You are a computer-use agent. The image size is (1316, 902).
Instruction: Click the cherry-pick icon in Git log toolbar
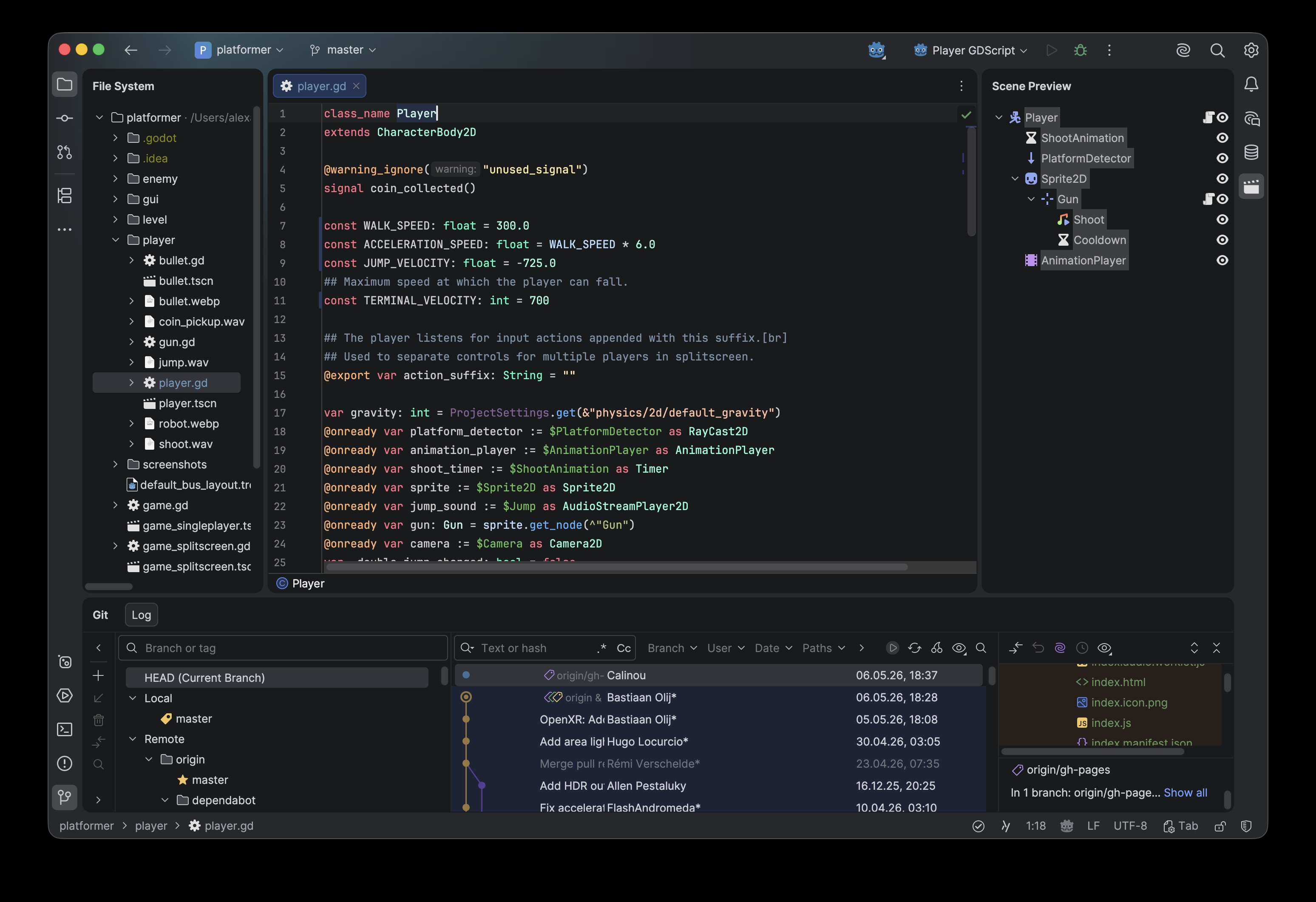click(936, 648)
